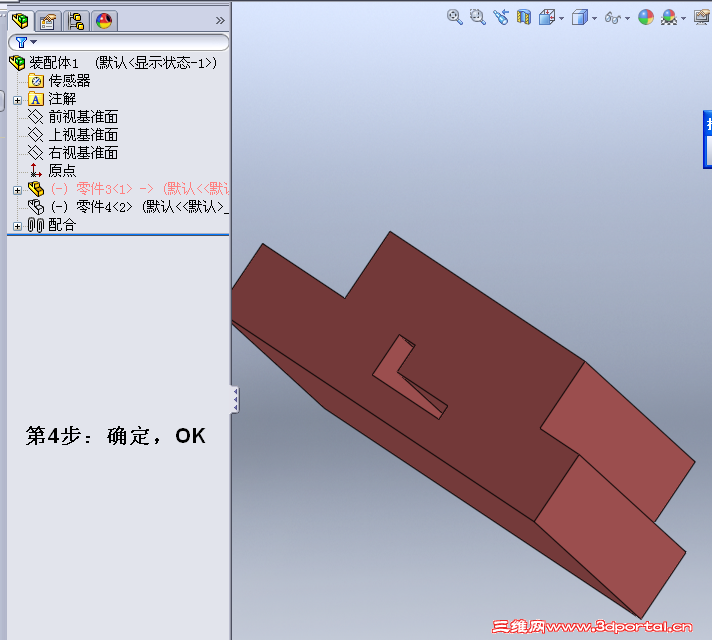
Task: Open the Display Style dropdown arrow
Action: click(x=594, y=19)
